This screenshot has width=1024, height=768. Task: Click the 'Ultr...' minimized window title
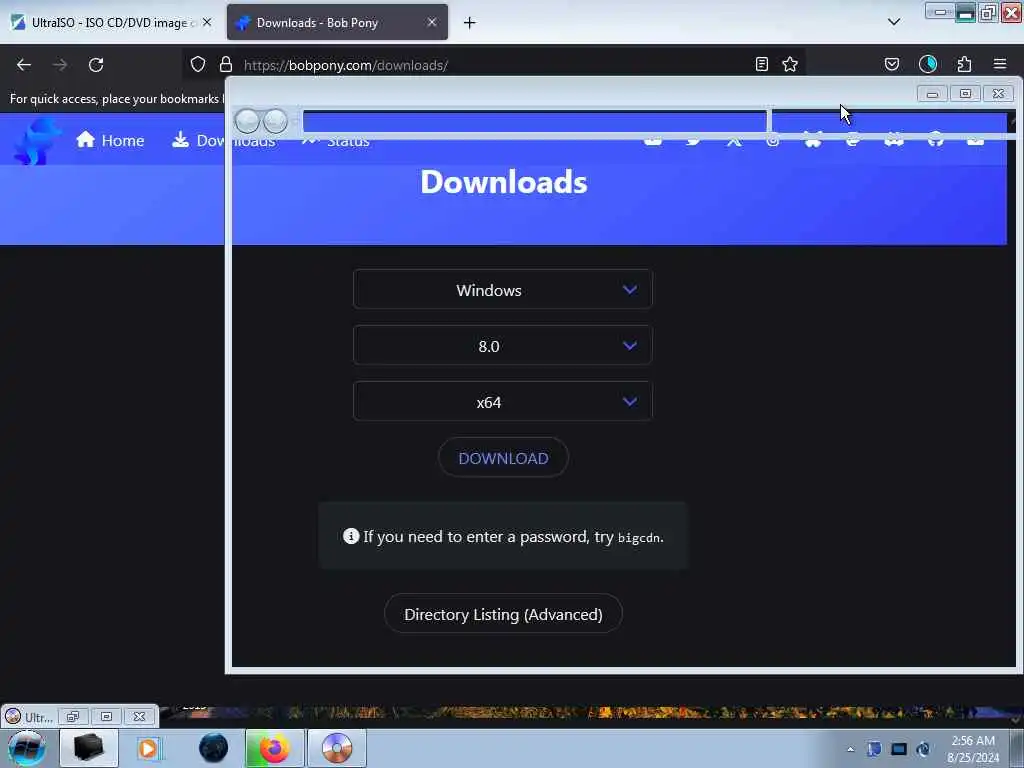point(39,718)
